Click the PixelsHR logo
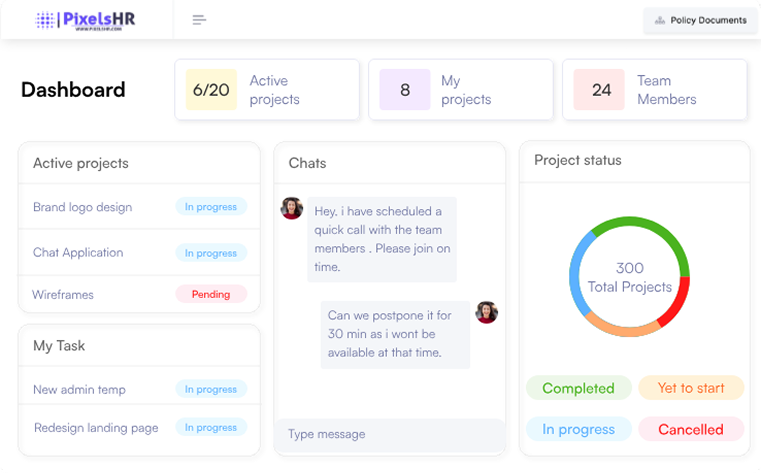The image size is (761, 473). coord(87,20)
